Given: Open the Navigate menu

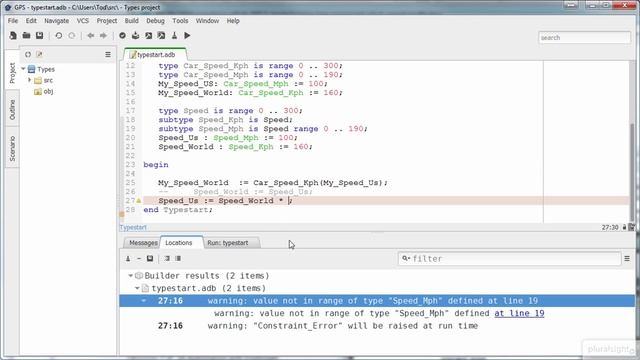Looking at the screenshot, I should point(57,21).
